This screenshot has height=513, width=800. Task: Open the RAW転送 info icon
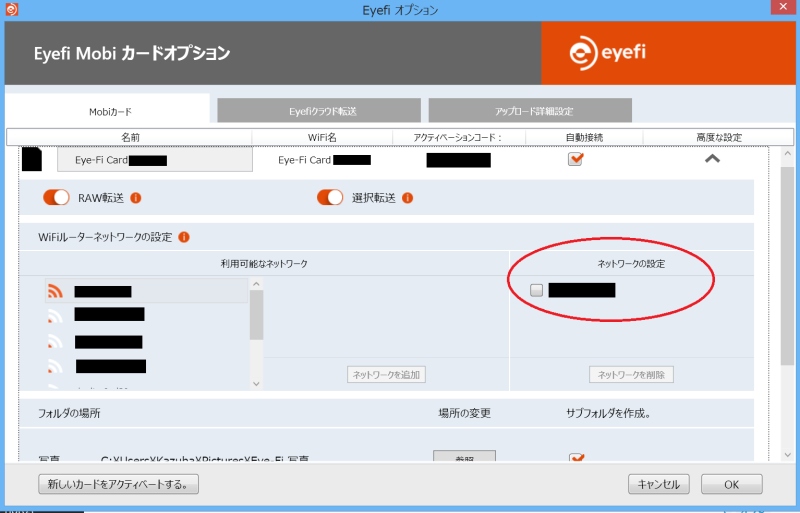click(136, 198)
